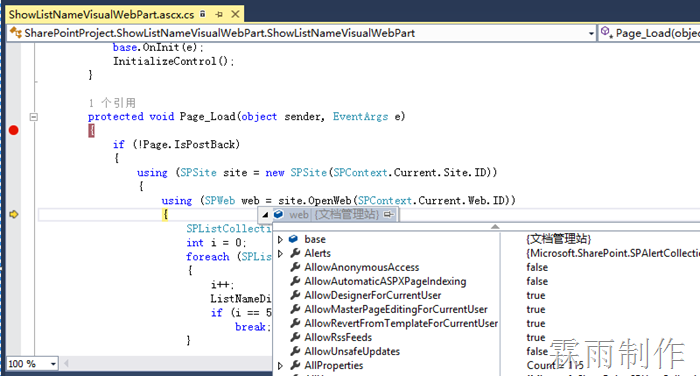700x376 pixels.
Task: Select AllowAutomaticASPXPageIndexing property row
Action: click(385, 281)
